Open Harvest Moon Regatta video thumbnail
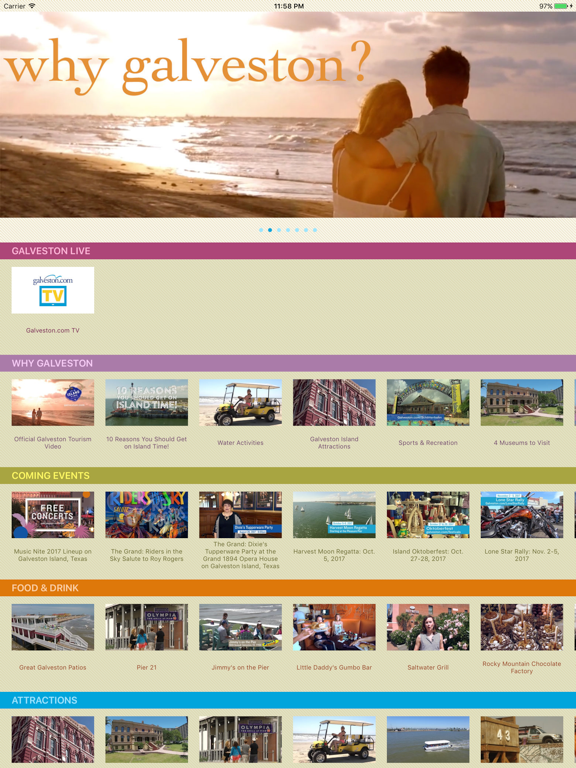 click(x=334, y=515)
